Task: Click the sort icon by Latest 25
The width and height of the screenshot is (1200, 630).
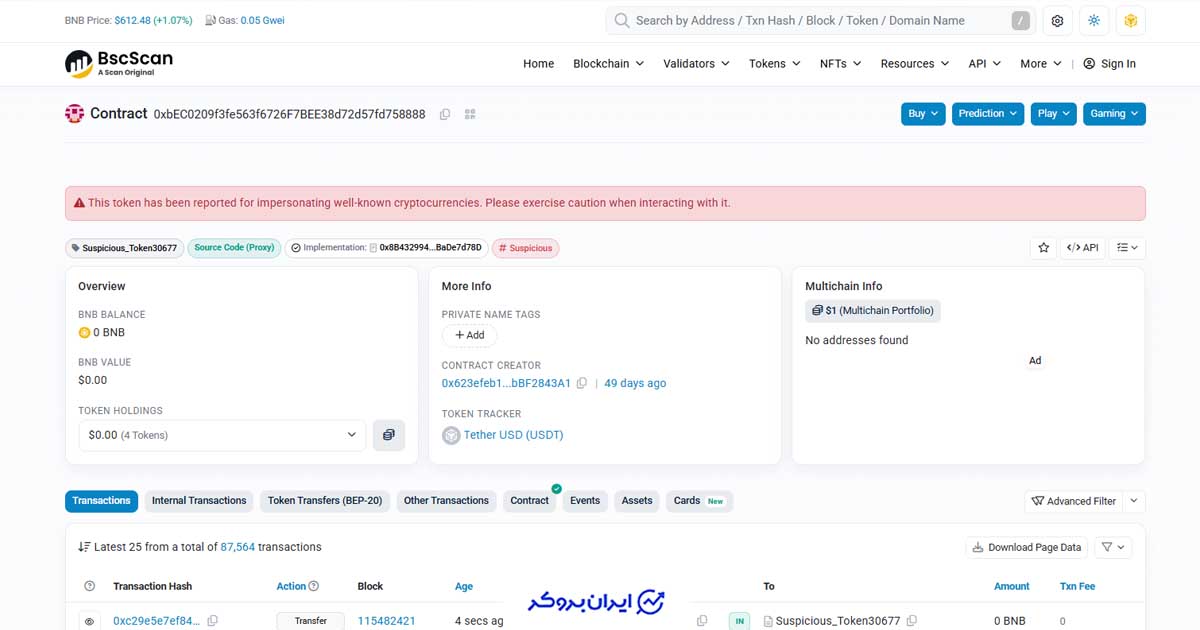Action: point(84,547)
